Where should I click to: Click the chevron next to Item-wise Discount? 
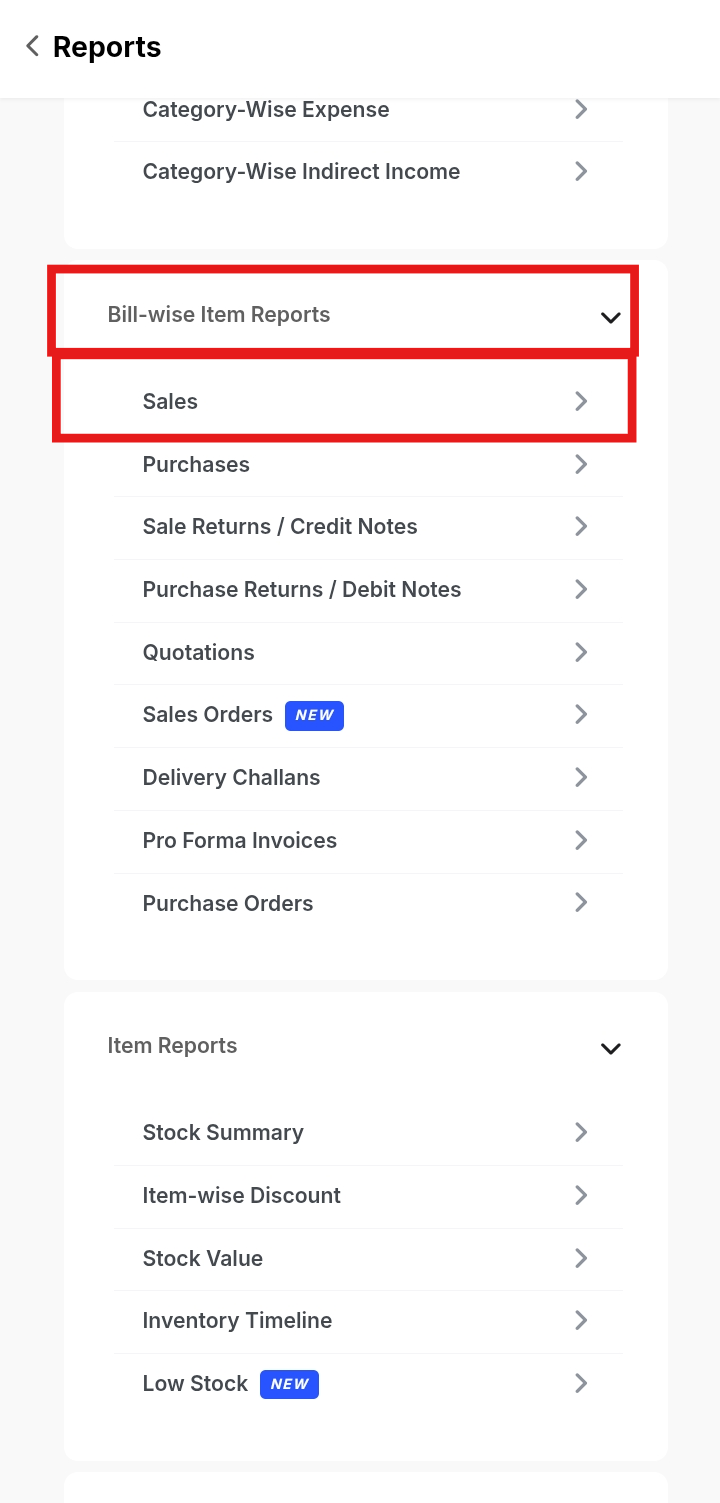coord(581,1195)
